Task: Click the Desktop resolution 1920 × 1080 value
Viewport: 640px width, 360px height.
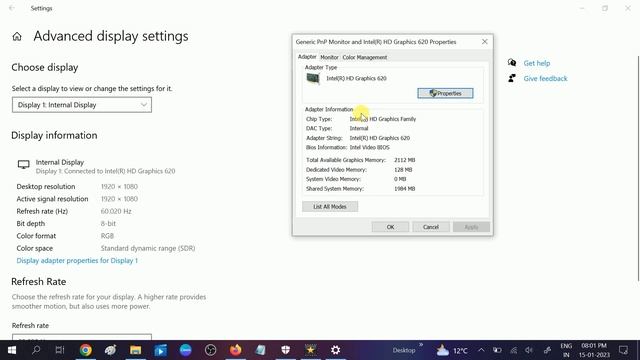Action: coord(119,187)
